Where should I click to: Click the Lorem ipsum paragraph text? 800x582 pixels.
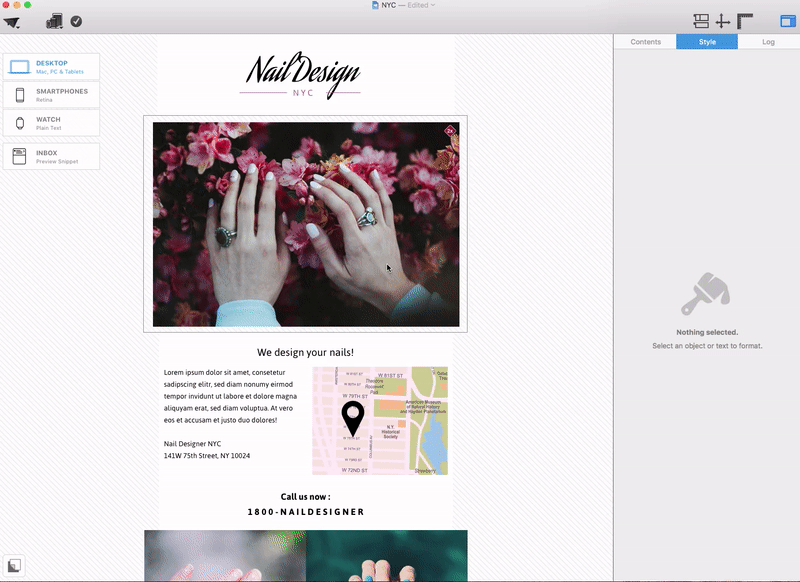(x=231, y=396)
